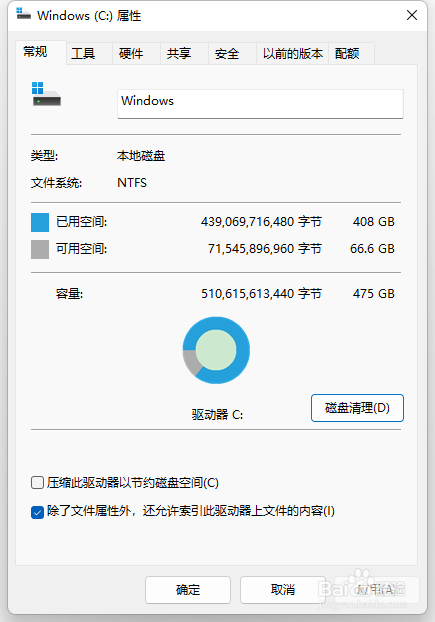Click the gray free space color square
This screenshot has height=622, width=435.
click(x=40, y=250)
